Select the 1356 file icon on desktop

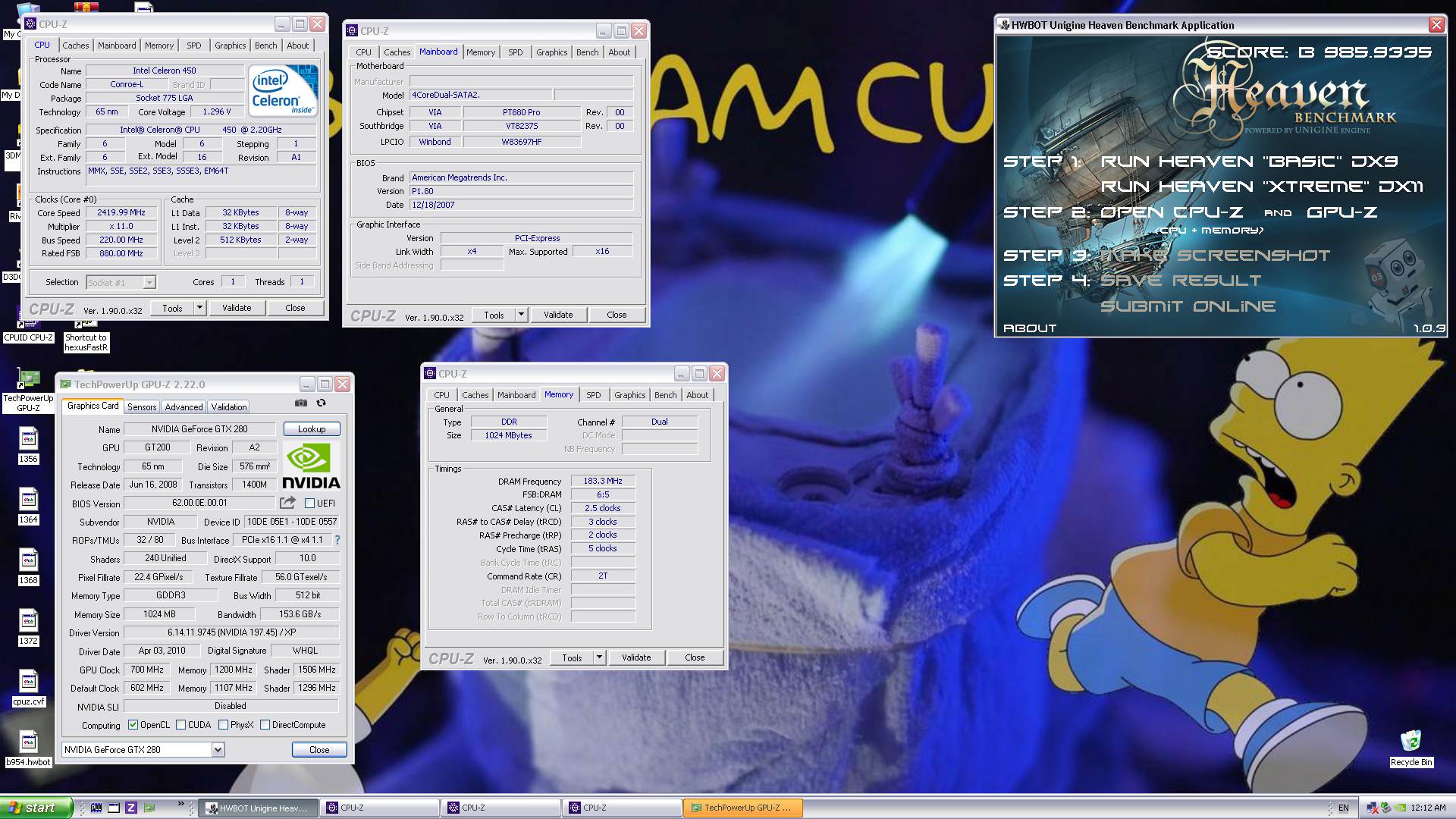(28, 445)
